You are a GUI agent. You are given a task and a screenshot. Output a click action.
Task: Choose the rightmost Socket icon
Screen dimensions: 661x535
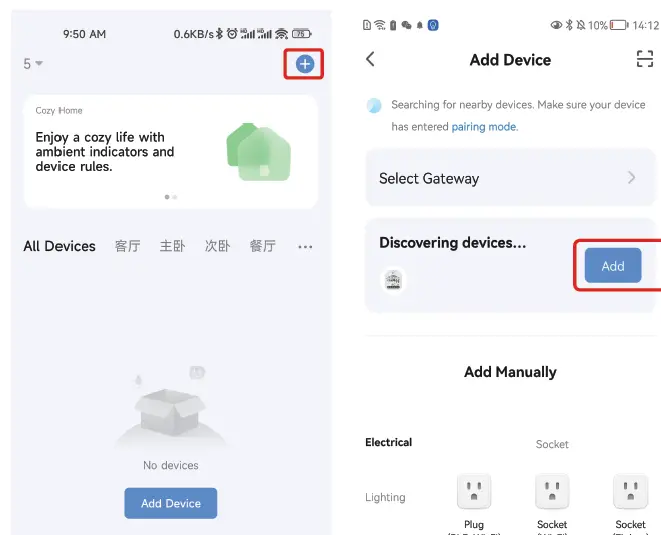(x=630, y=491)
